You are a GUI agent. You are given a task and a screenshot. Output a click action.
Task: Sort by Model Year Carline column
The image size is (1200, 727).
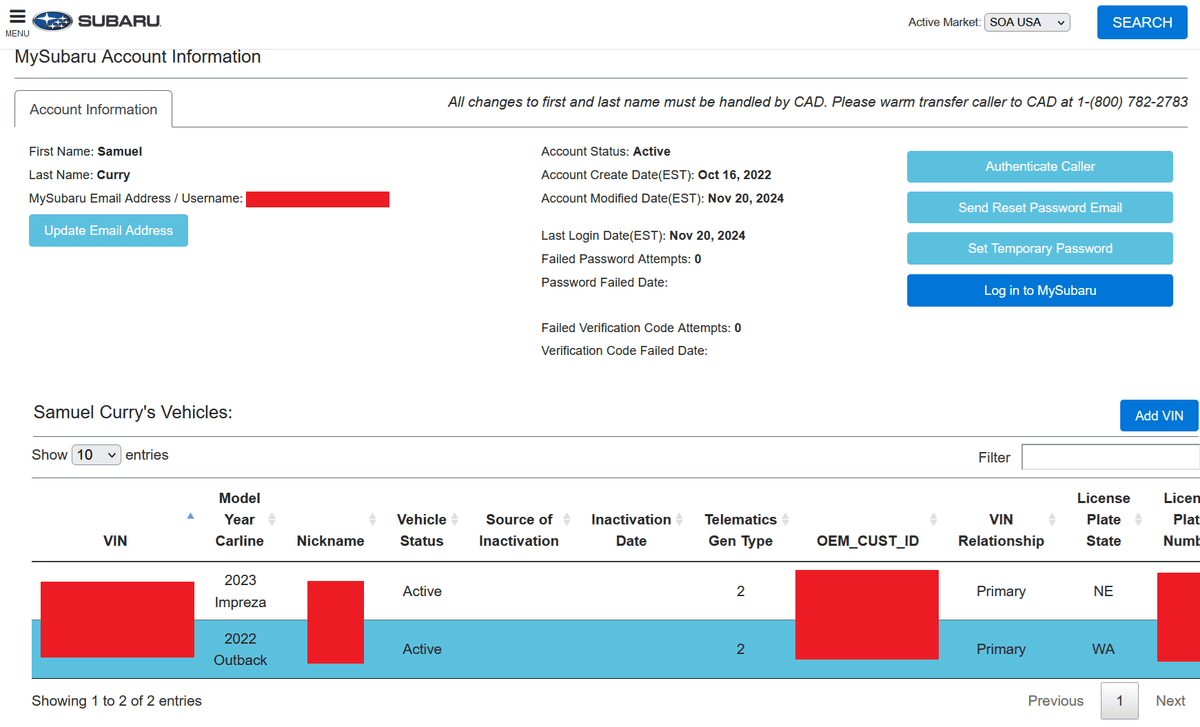pos(240,519)
